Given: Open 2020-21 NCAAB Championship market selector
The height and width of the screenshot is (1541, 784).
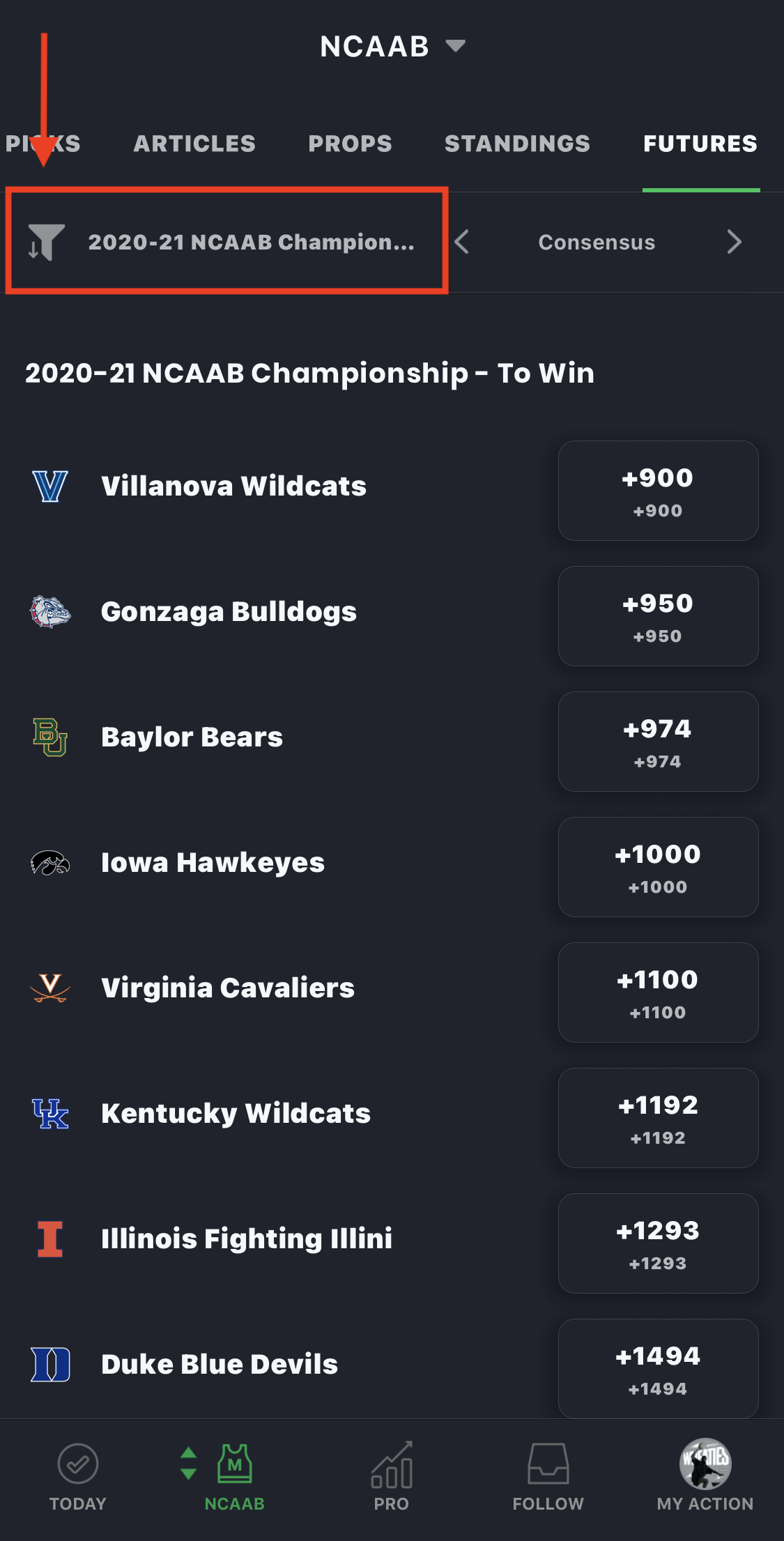Looking at the screenshot, I should [251, 242].
